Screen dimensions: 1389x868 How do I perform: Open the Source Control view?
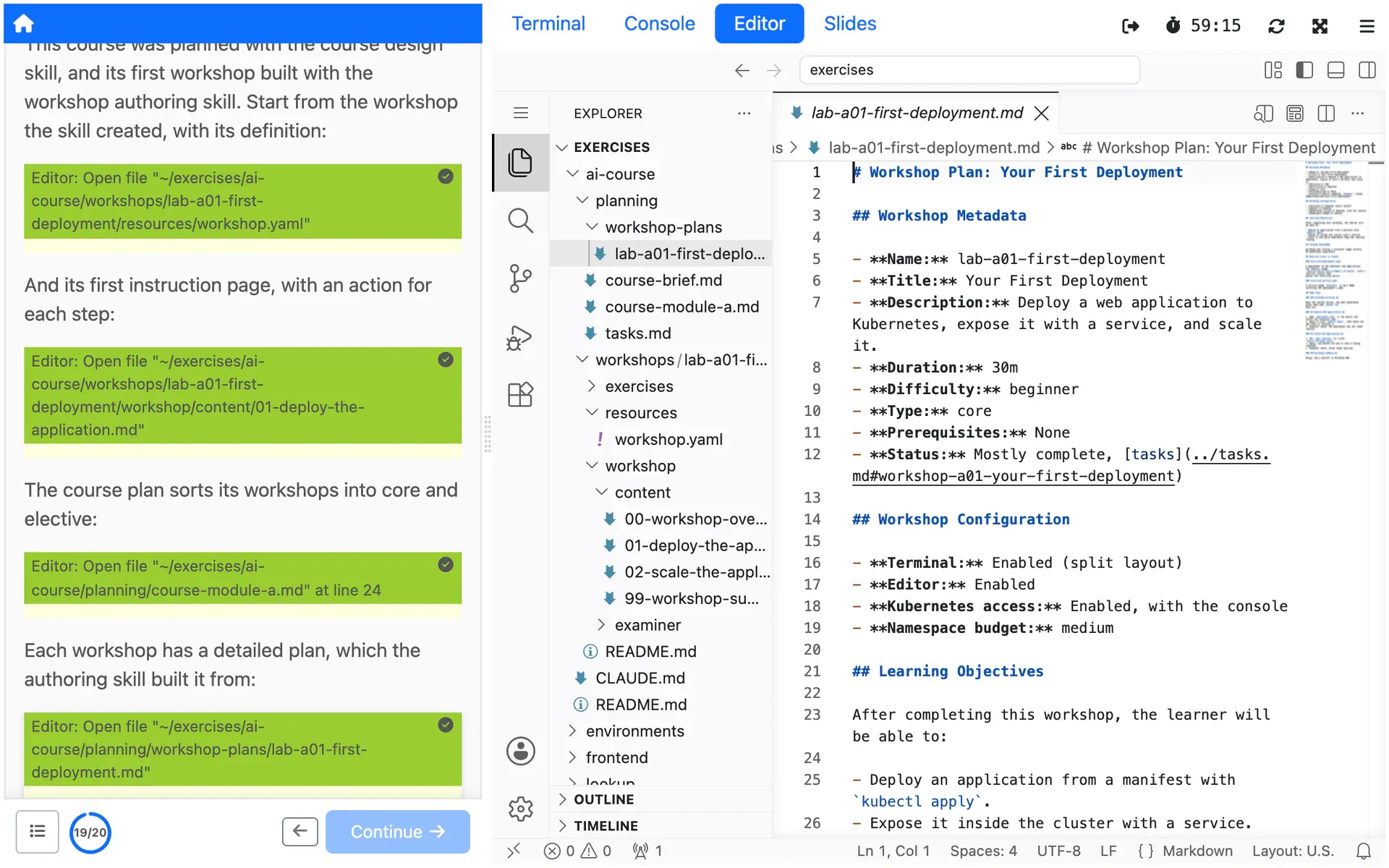[520, 278]
